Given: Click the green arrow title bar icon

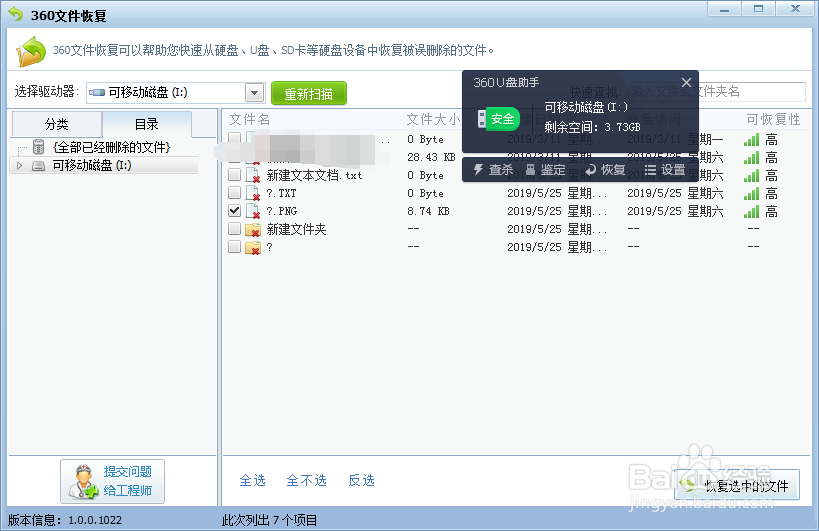Looking at the screenshot, I should tap(16, 14).
